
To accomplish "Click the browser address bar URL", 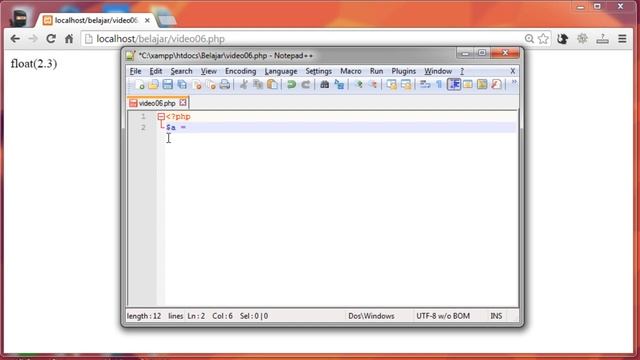I will (160, 39).
